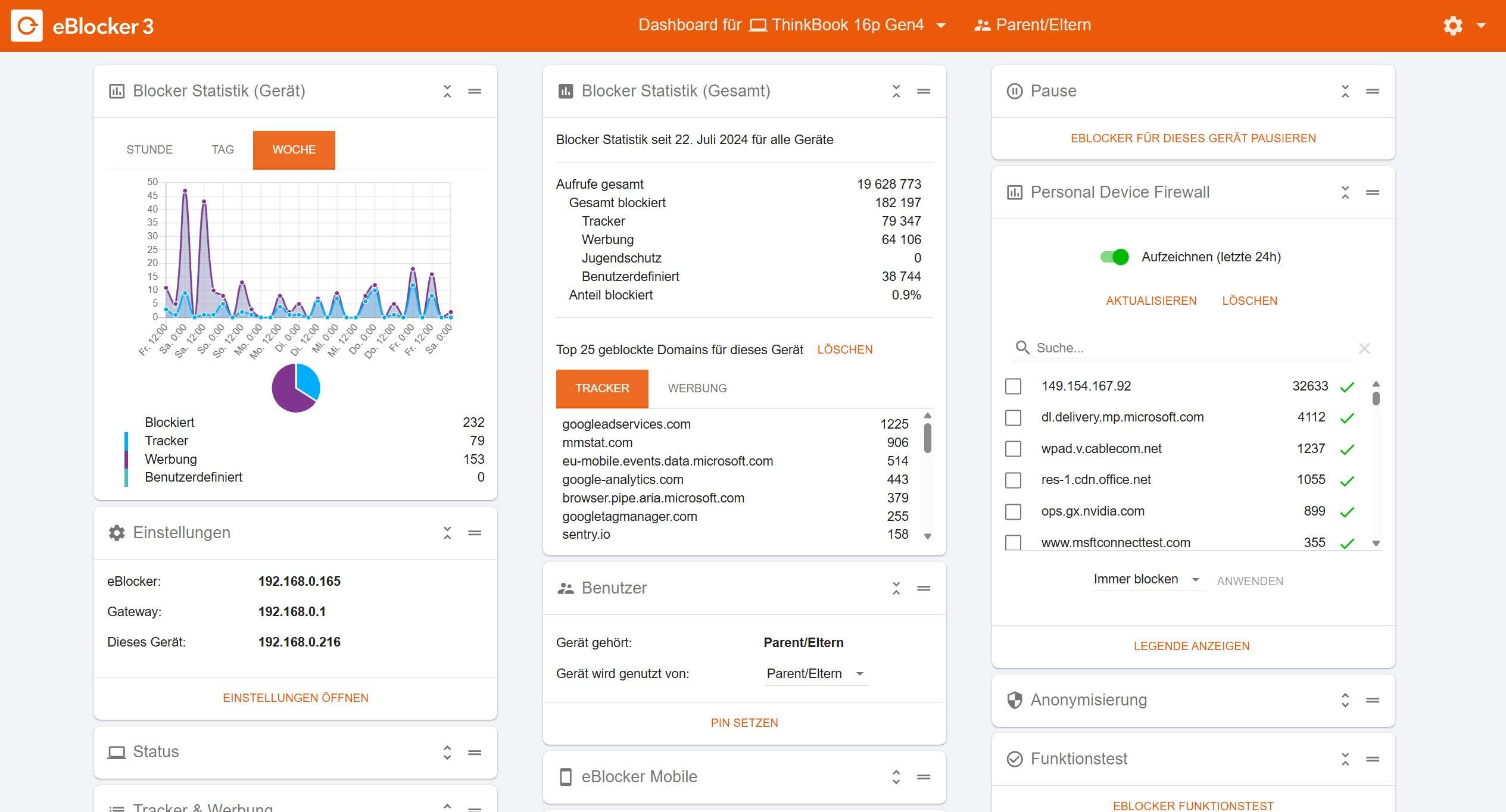Collapse the Personal Device Firewall card
The image size is (1506, 812).
(1345, 192)
